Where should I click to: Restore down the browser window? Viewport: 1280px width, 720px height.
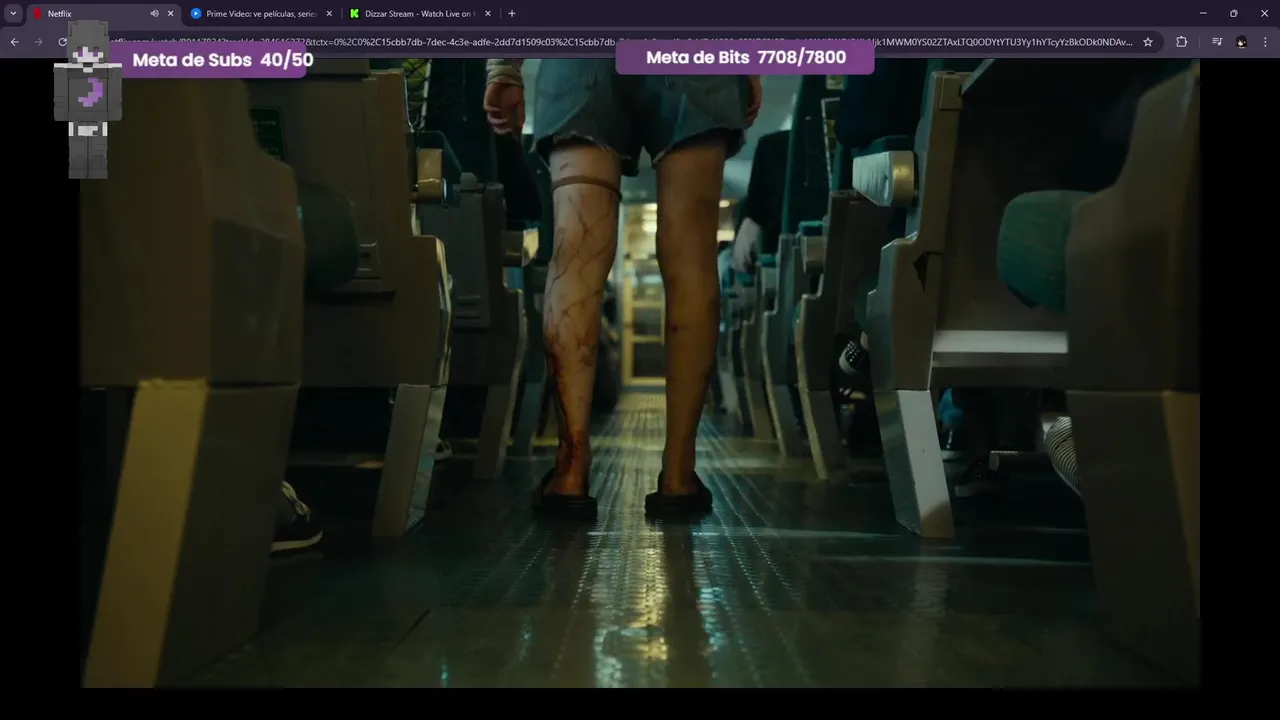pos(1233,14)
